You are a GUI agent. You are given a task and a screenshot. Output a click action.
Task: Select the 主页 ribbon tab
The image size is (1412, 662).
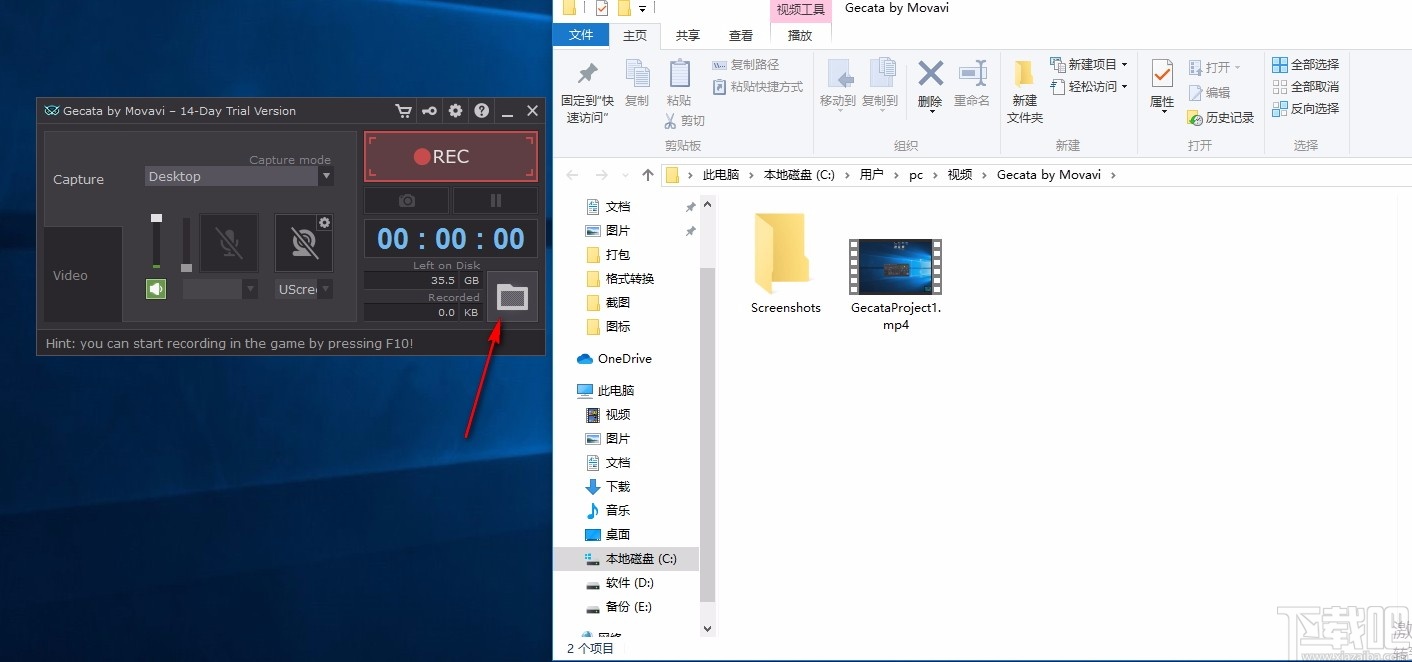click(x=635, y=35)
